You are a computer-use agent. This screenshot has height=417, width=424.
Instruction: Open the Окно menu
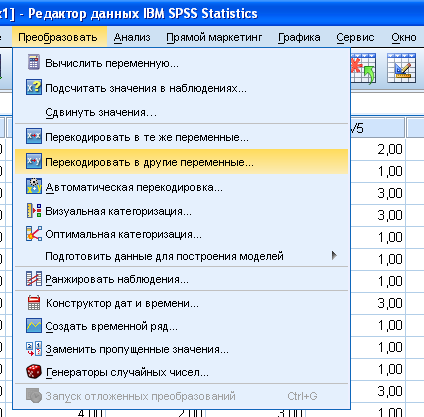pos(404,37)
